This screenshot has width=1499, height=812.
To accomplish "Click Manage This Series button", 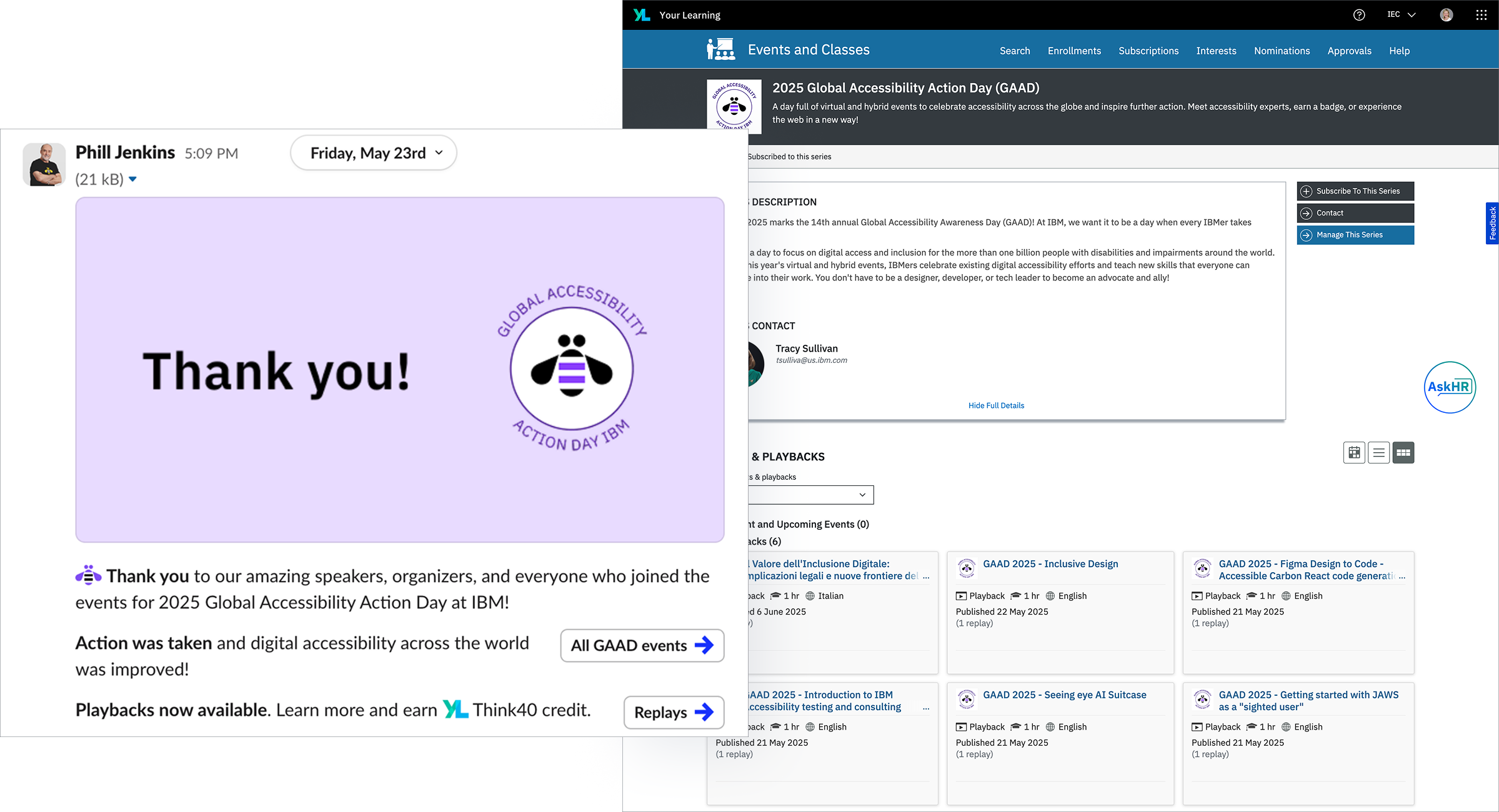I will pyautogui.click(x=1355, y=235).
